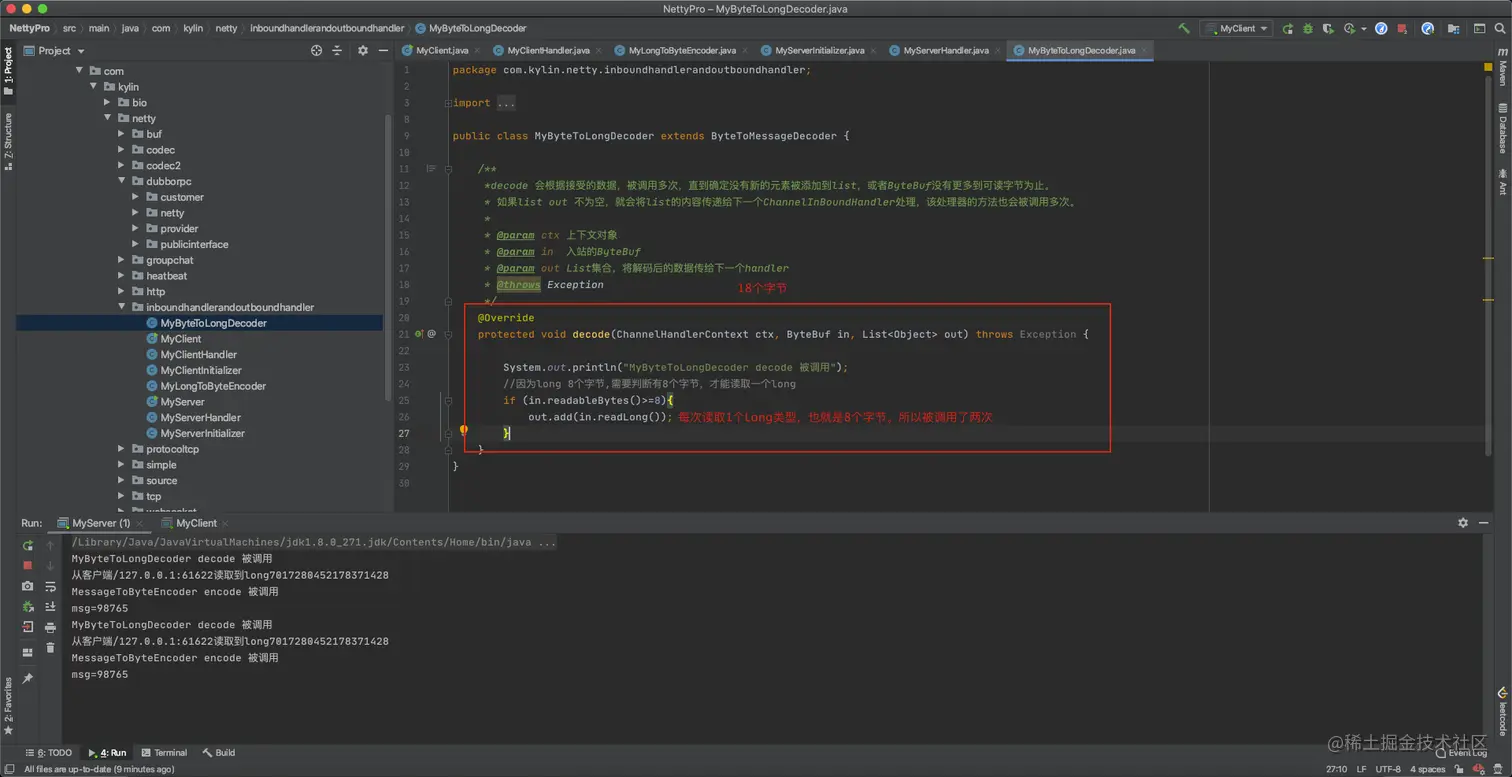Collapse the netty package folder
The image size is (1512, 777).
[x=108, y=118]
